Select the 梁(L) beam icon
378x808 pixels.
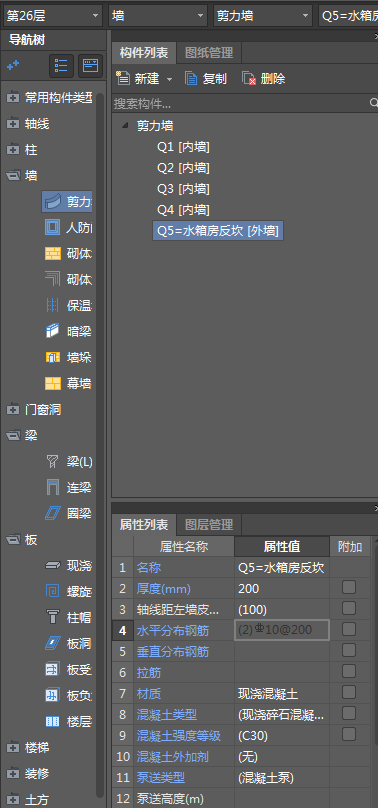click(x=53, y=461)
